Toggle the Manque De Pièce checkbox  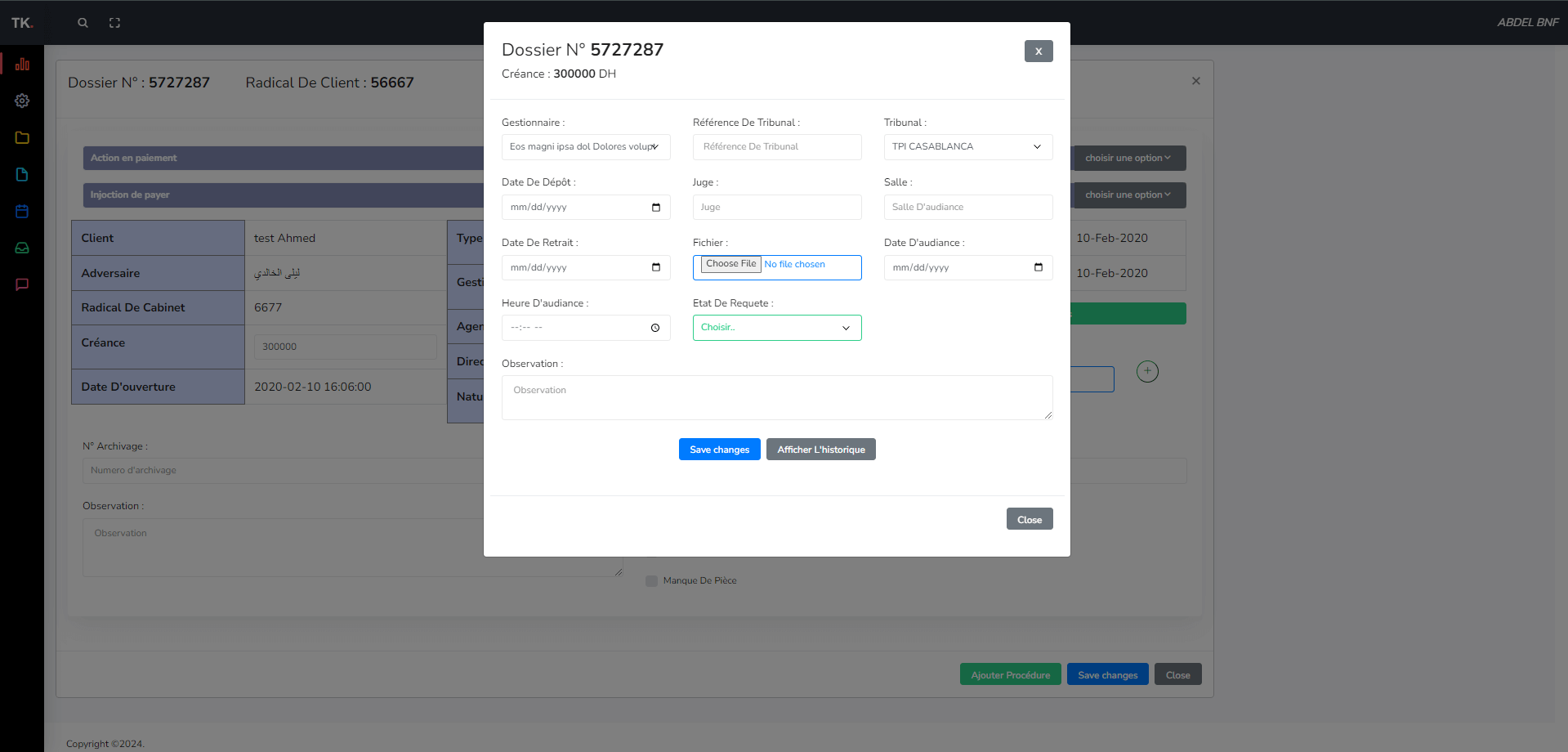point(651,581)
